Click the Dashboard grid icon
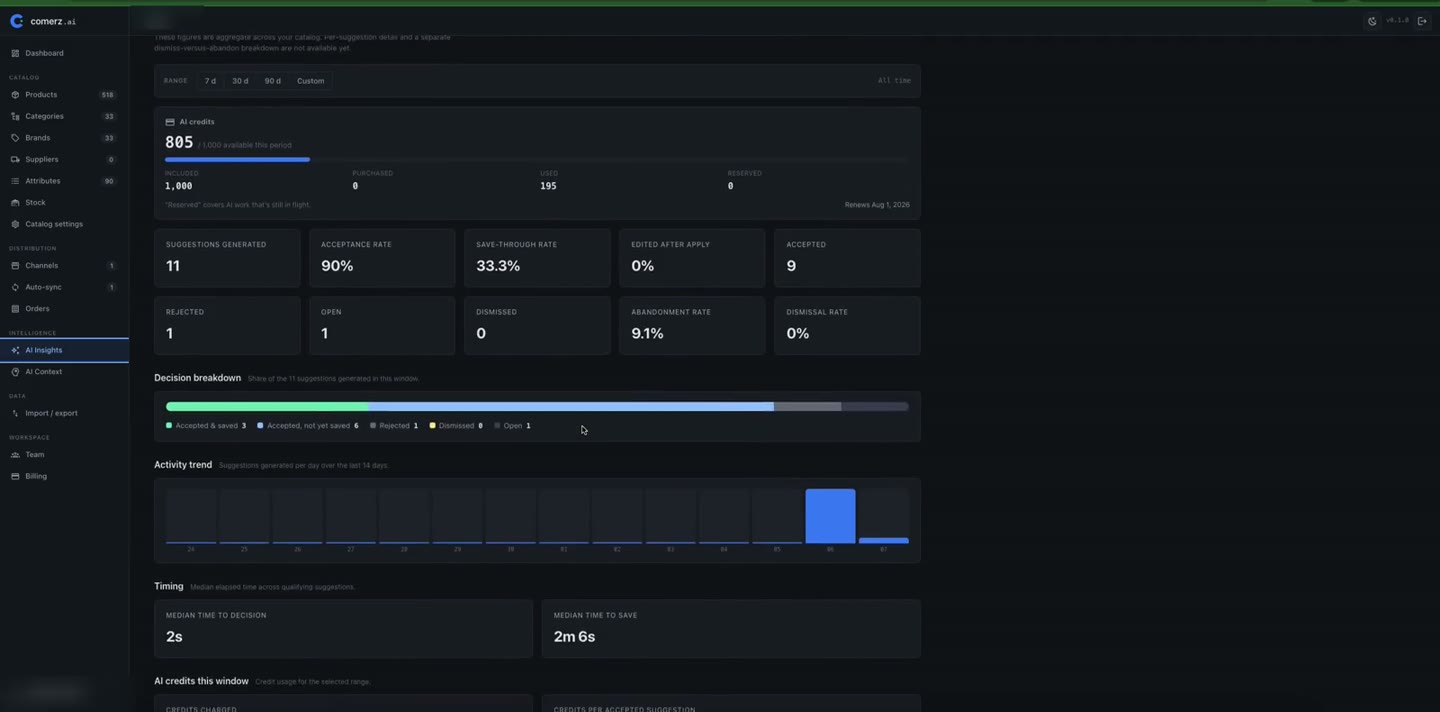 coord(15,53)
